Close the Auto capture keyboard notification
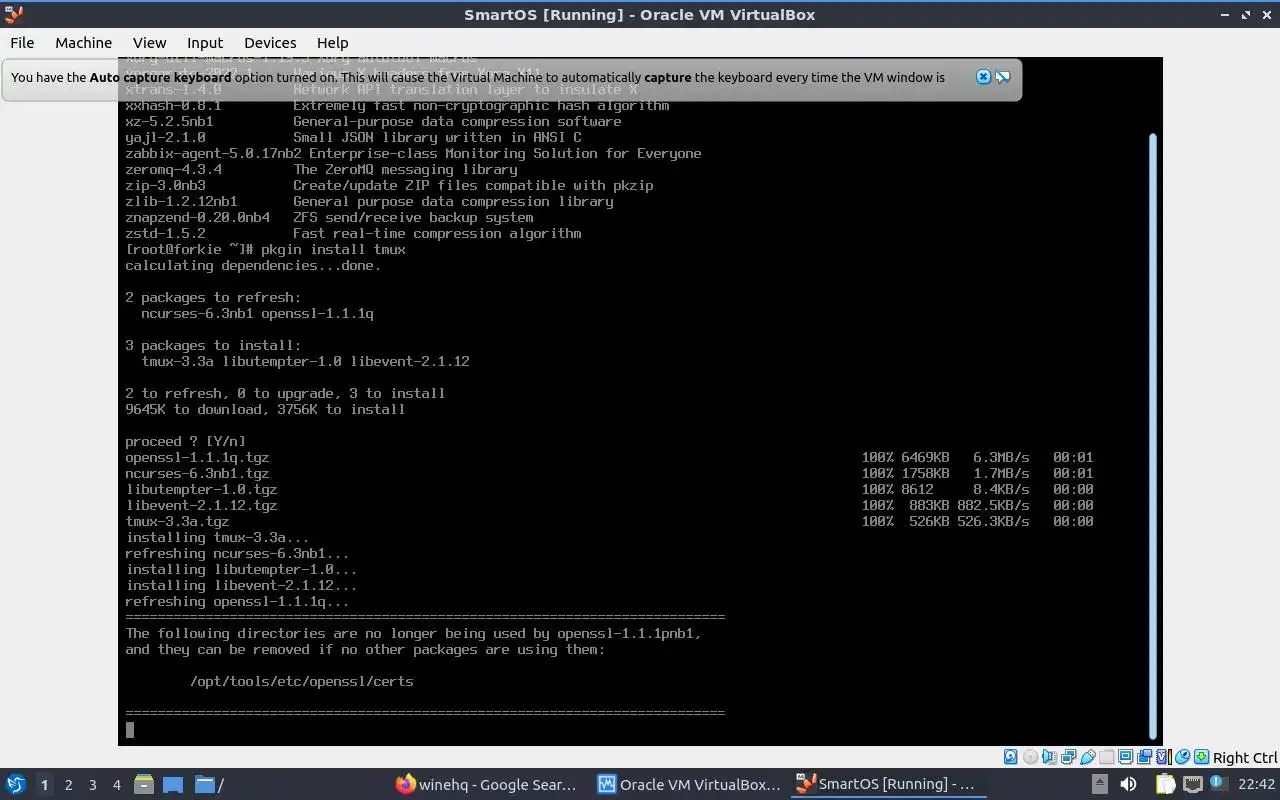The width and height of the screenshot is (1280, 800). coord(983,77)
